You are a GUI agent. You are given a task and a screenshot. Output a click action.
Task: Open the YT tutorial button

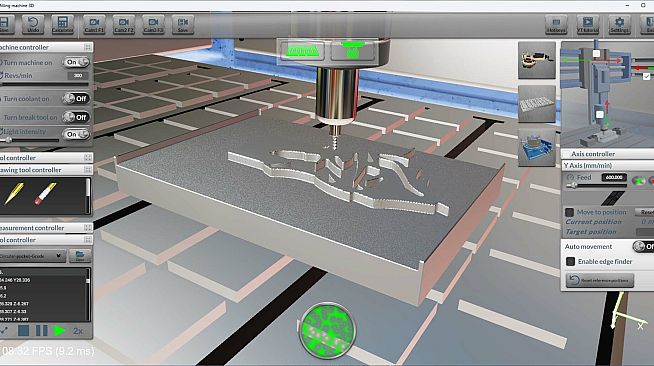588,25
